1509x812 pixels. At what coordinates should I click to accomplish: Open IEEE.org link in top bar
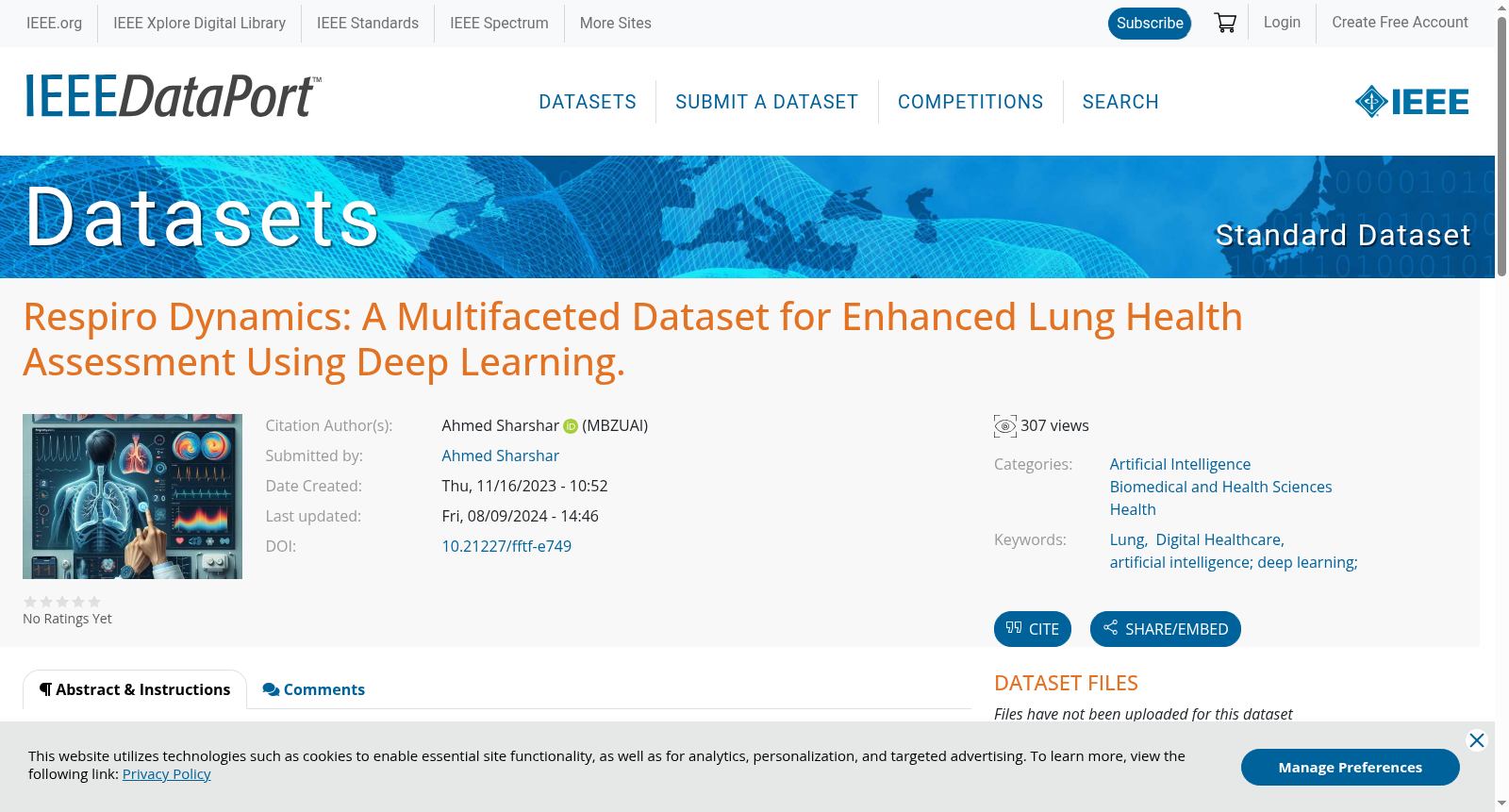coord(54,23)
